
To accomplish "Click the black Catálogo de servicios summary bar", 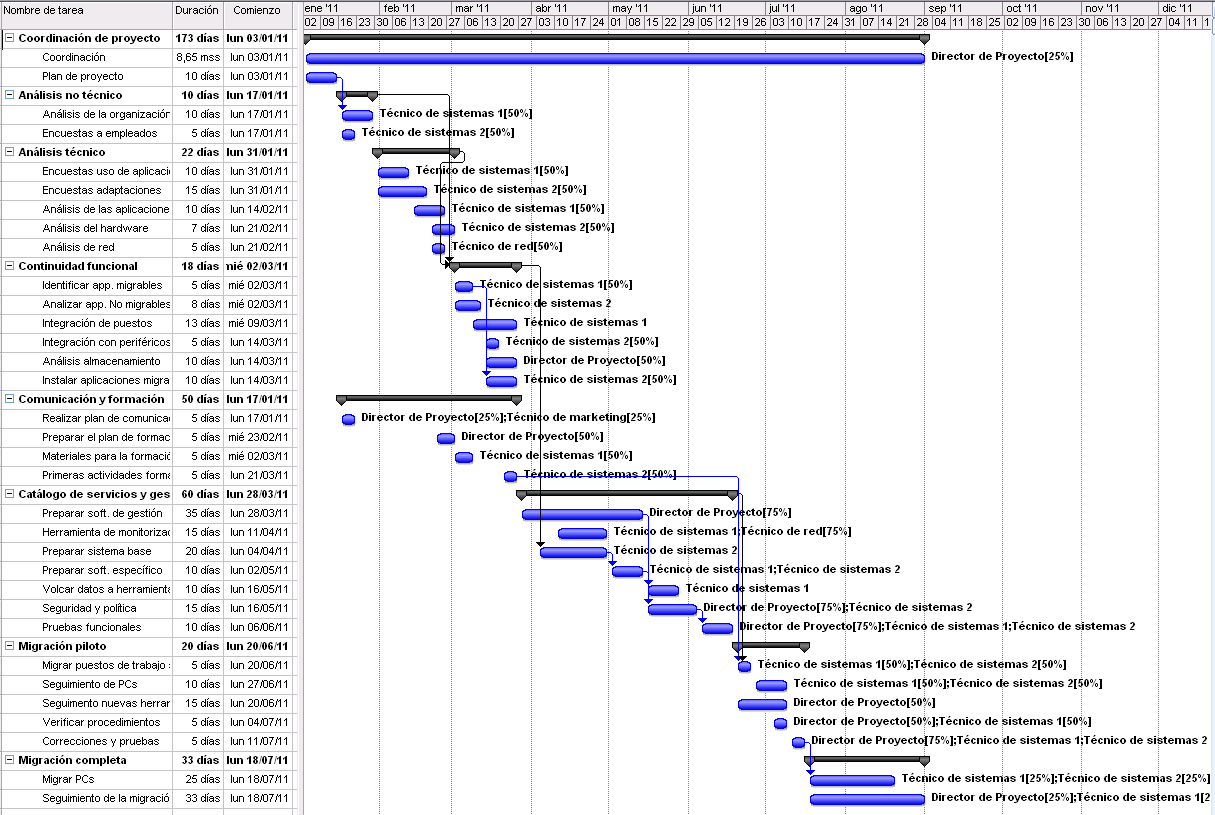I will (x=626, y=493).
